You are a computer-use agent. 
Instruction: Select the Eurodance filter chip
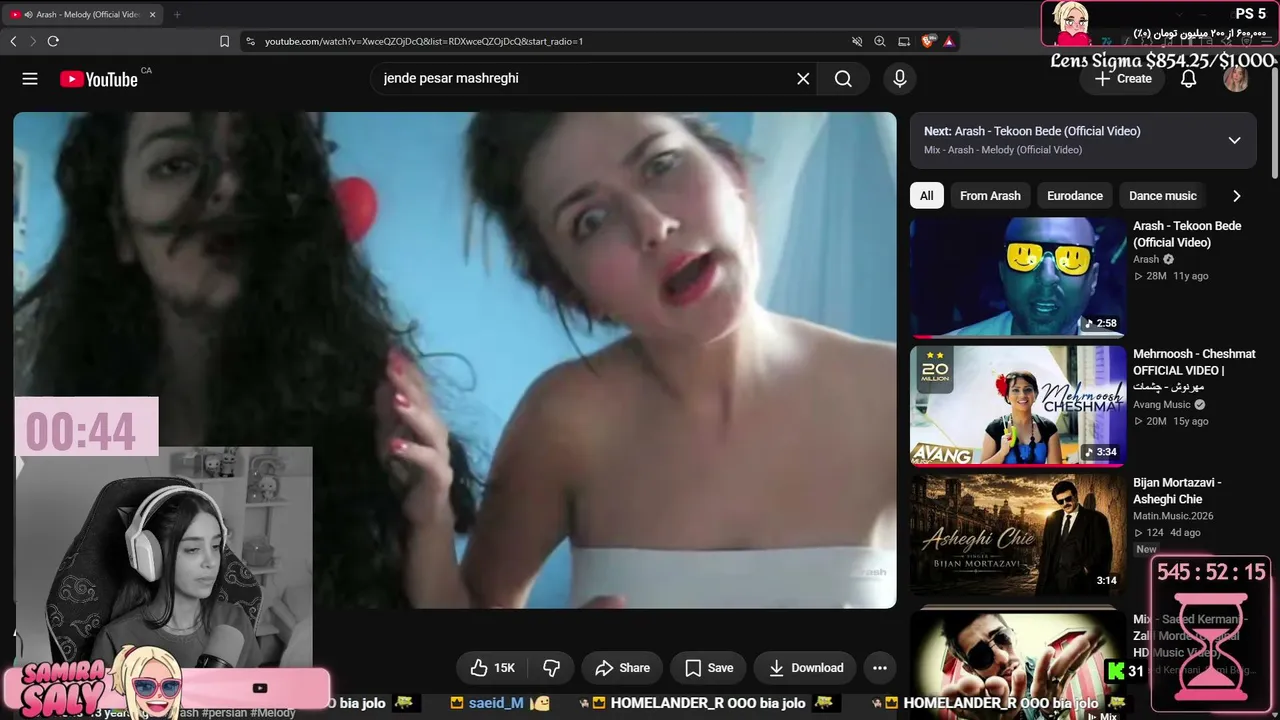pyautogui.click(x=1075, y=196)
